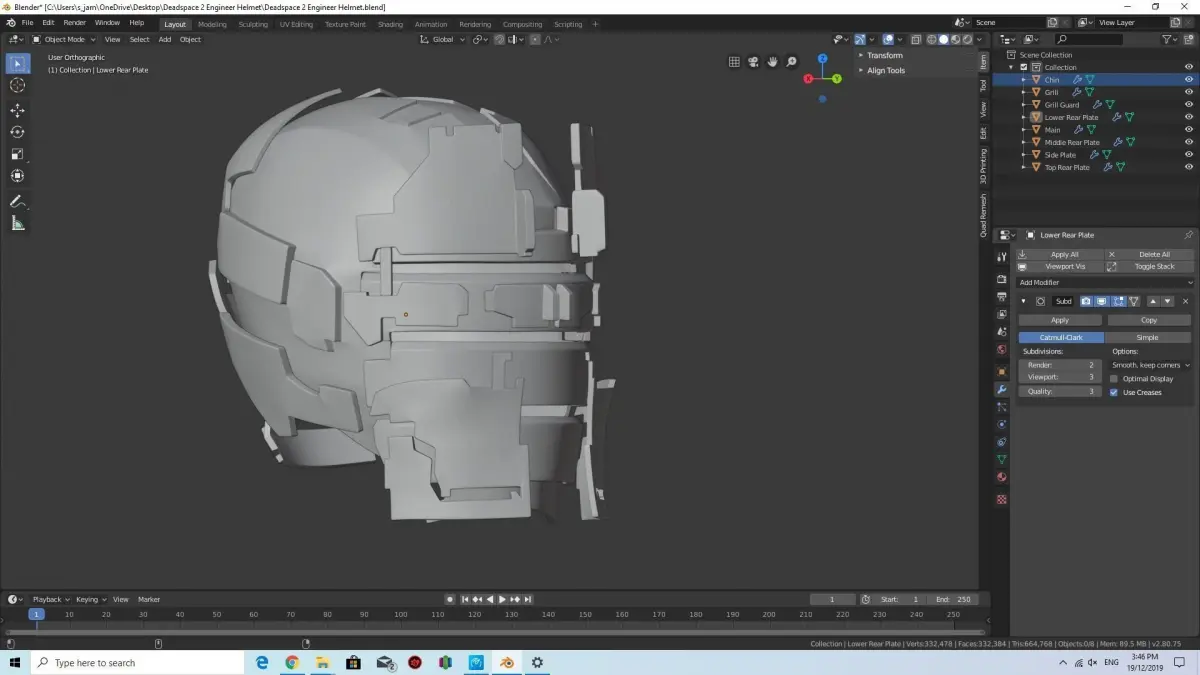Viewport: 1200px width, 675px height.
Task: Choose the Measure tool
Action: point(17,223)
